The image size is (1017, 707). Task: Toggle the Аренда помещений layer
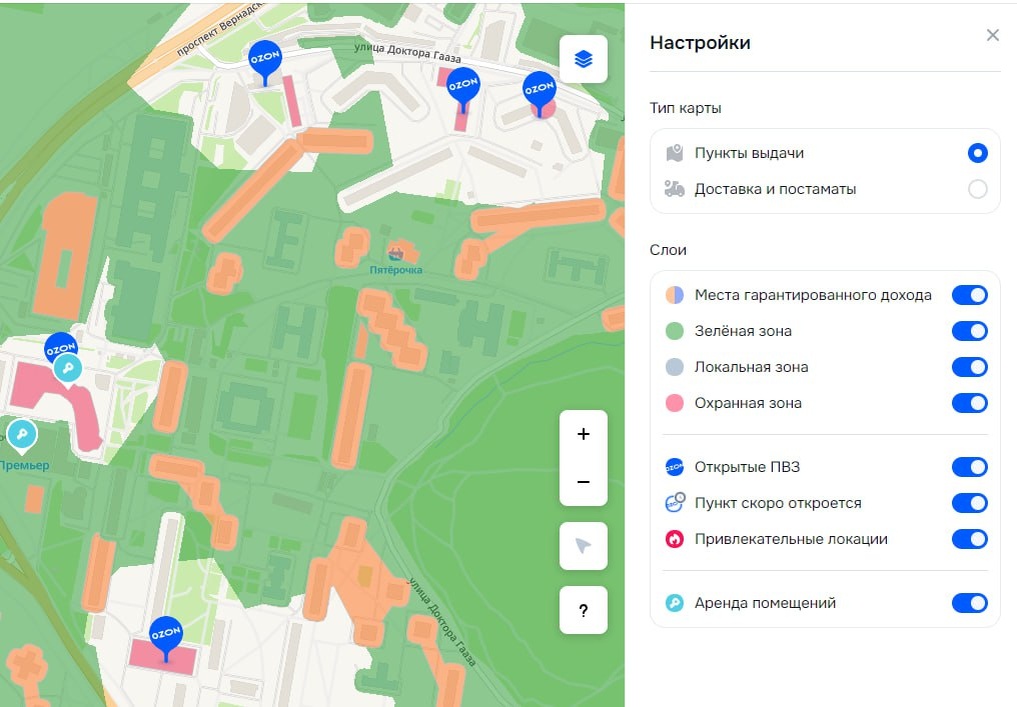pyautogui.click(x=970, y=603)
